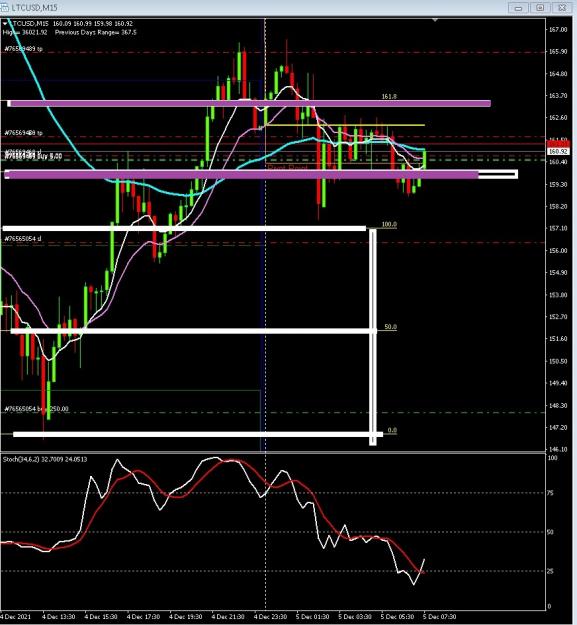Minimize the LTCUSD,M15 chart window
This screenshot has height=625, width=577.
point(518,8)
